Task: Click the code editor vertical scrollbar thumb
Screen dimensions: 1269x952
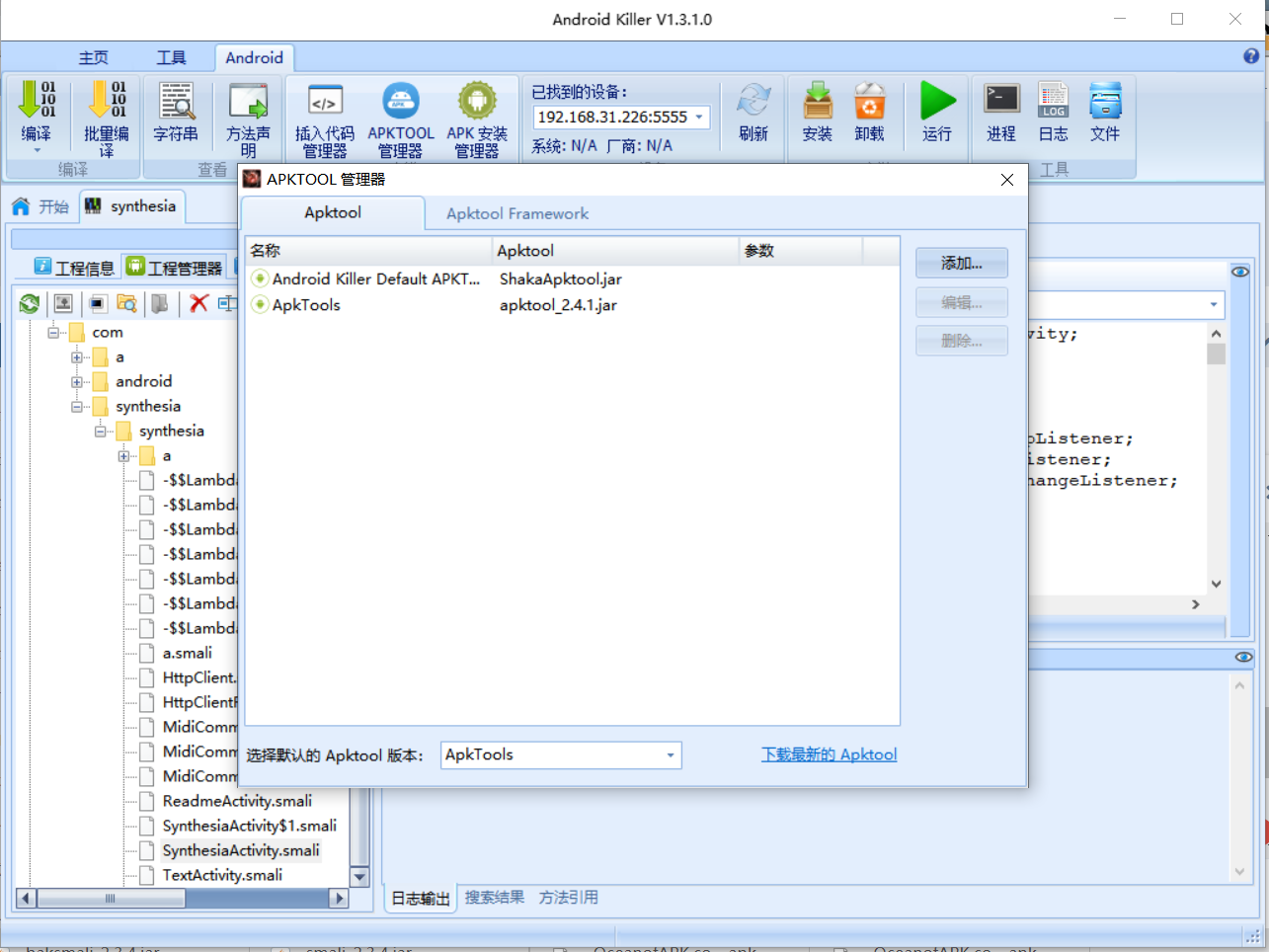Action: click(1217, 354)
